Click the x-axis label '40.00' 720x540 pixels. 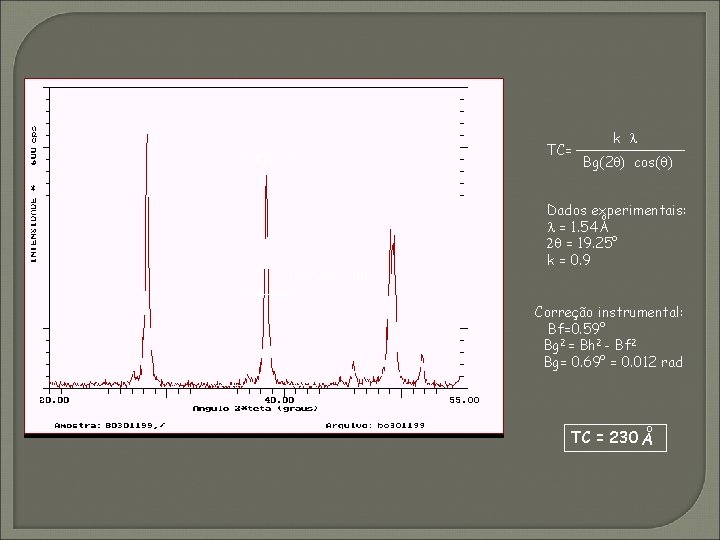click(280, 400)
